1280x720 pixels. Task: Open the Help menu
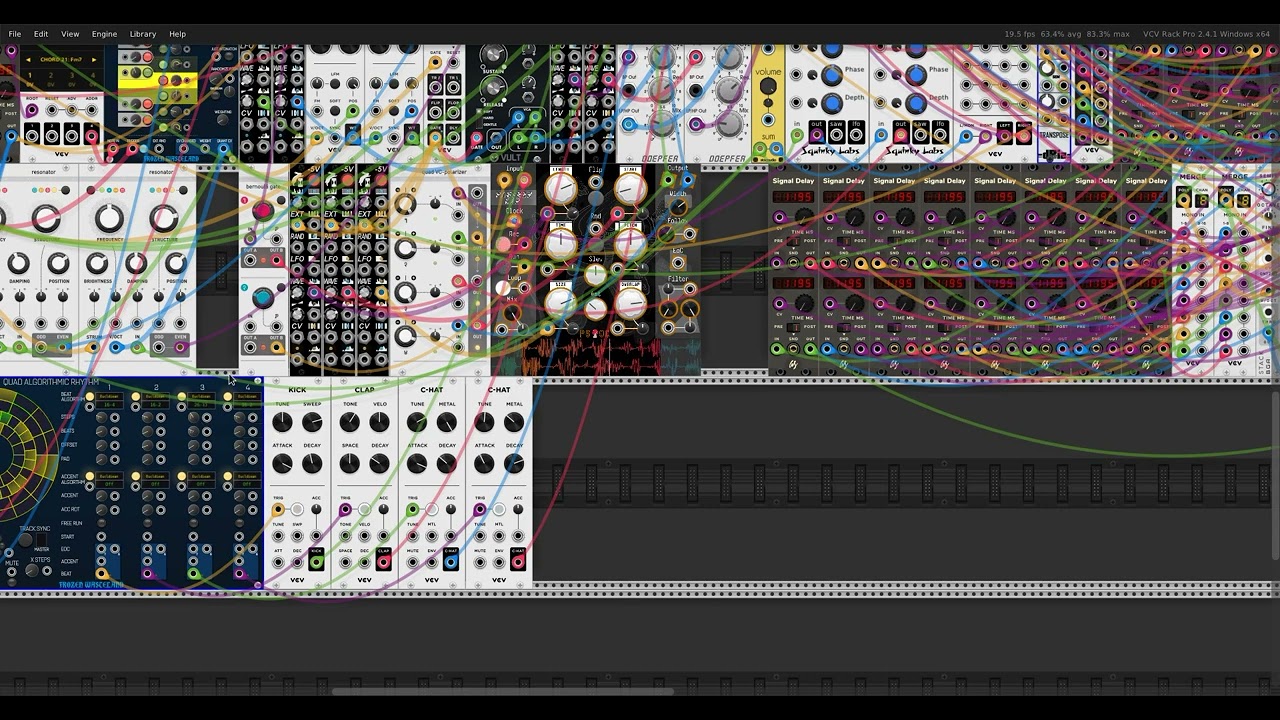177,34
